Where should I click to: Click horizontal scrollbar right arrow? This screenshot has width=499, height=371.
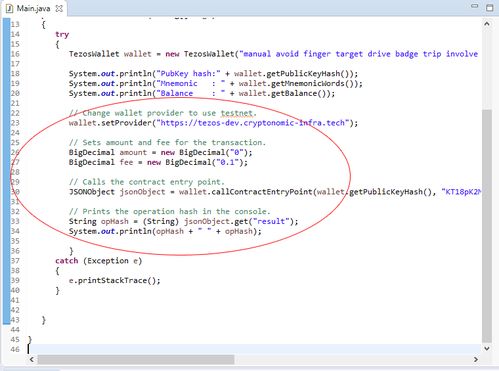click(x=476, y=359)
